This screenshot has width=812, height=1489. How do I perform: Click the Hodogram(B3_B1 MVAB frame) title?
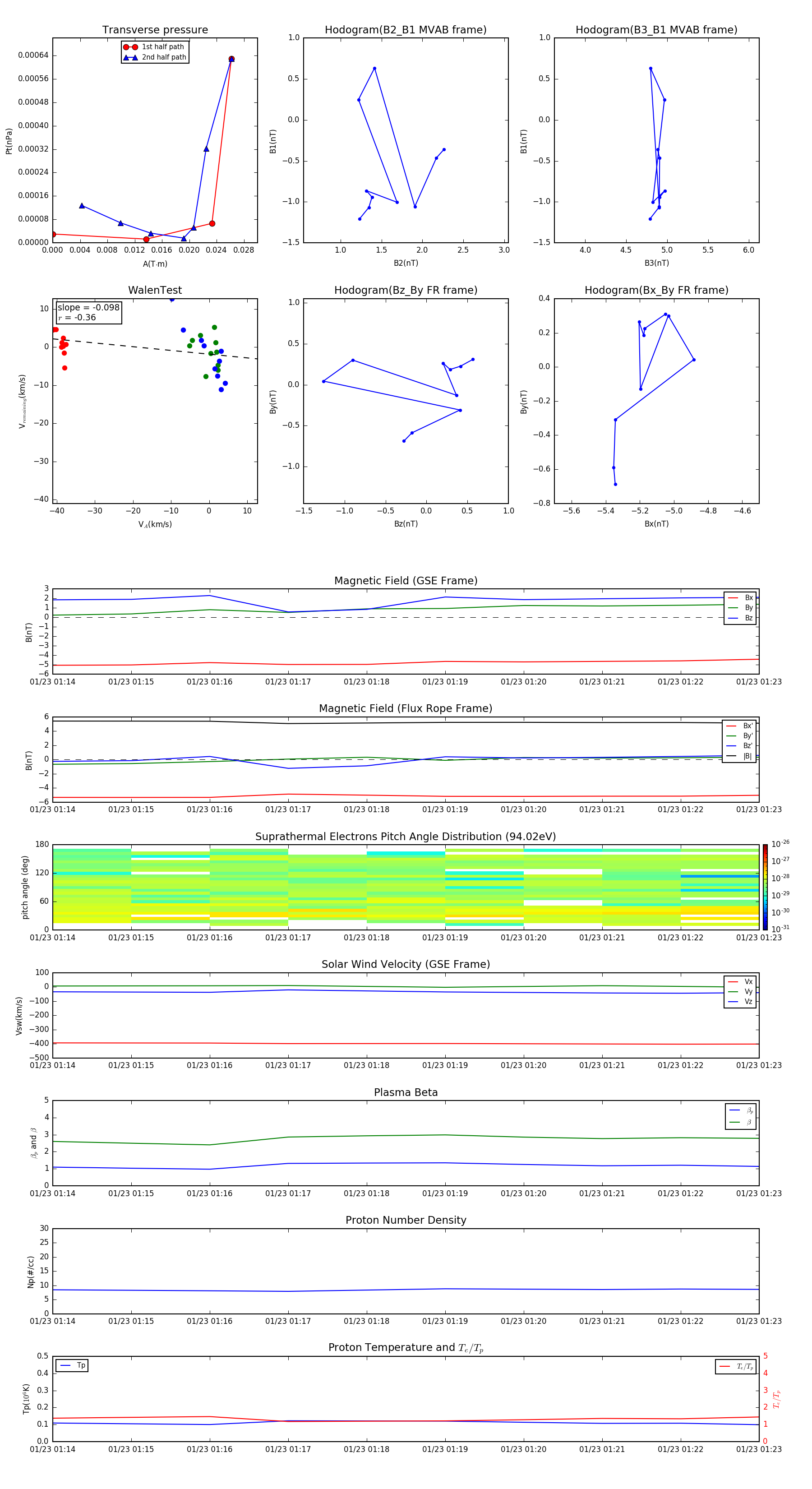pos(656,29)
